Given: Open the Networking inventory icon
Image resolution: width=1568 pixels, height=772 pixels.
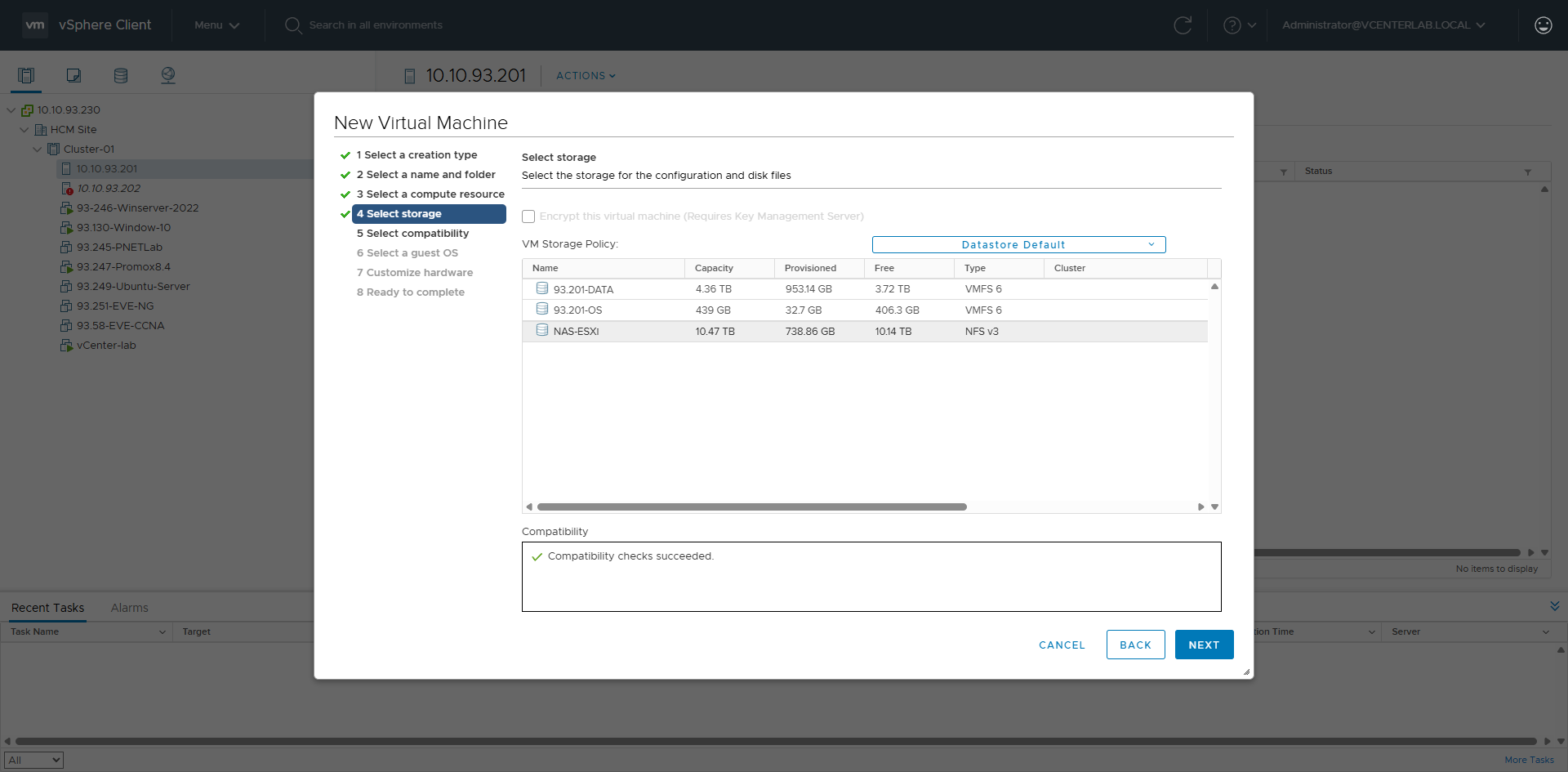Looking at the screenshot, I should pyautogui.click(x=168, y=76).
